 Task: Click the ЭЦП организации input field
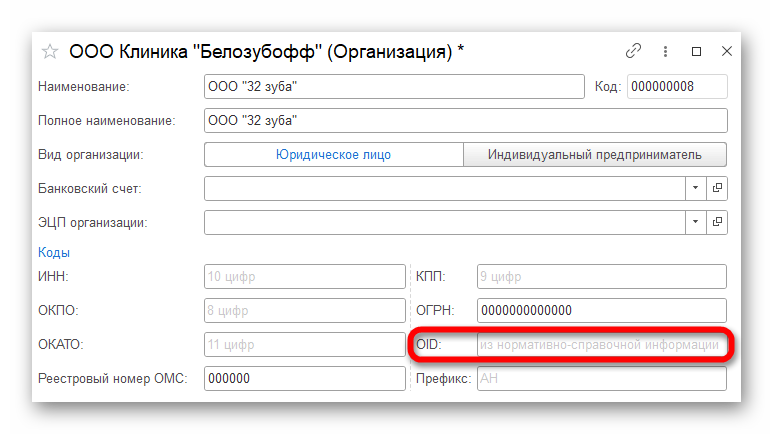pos(445,222)
